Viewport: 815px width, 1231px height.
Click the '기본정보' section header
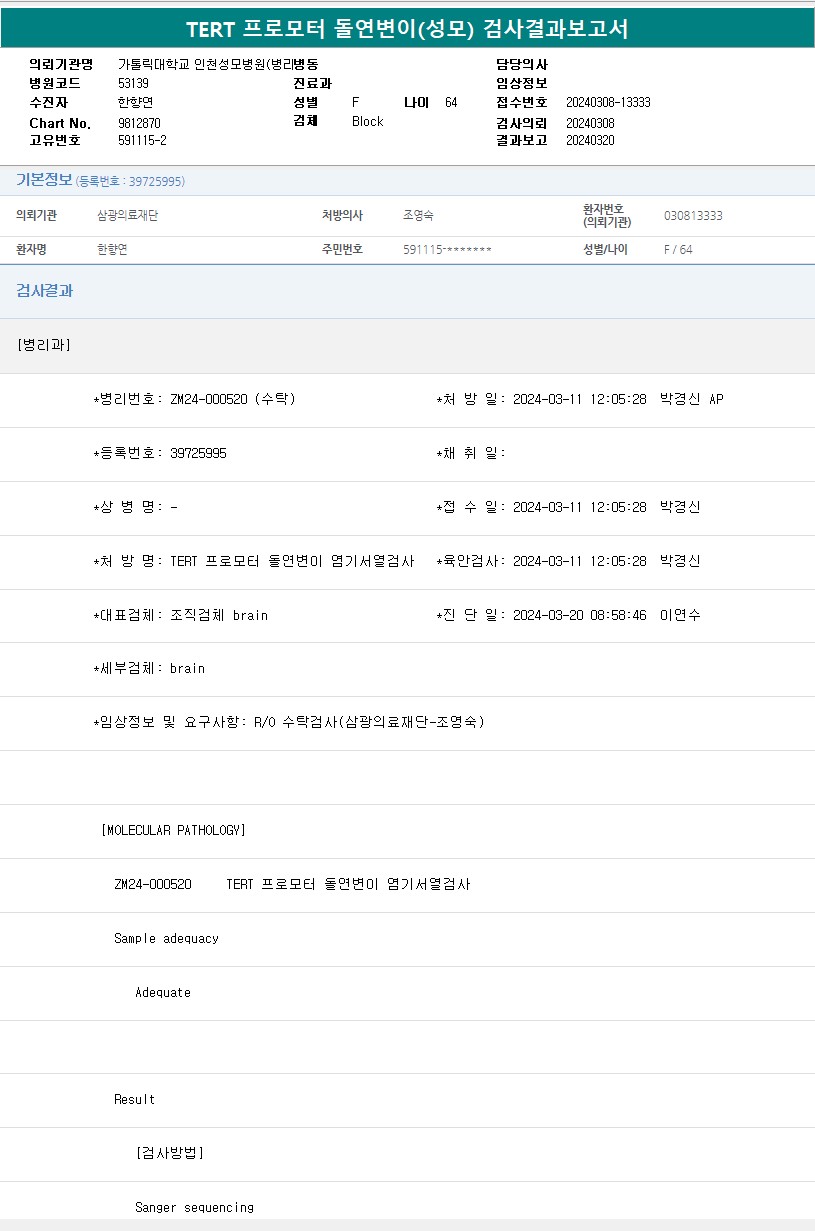coord(44,180)
